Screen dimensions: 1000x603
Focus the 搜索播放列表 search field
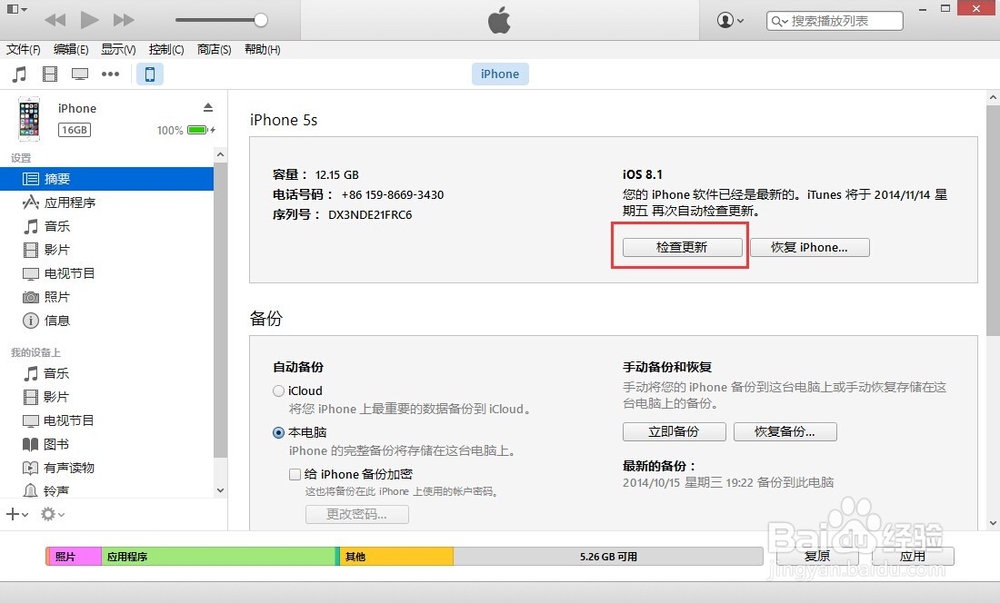pos(835,21)
